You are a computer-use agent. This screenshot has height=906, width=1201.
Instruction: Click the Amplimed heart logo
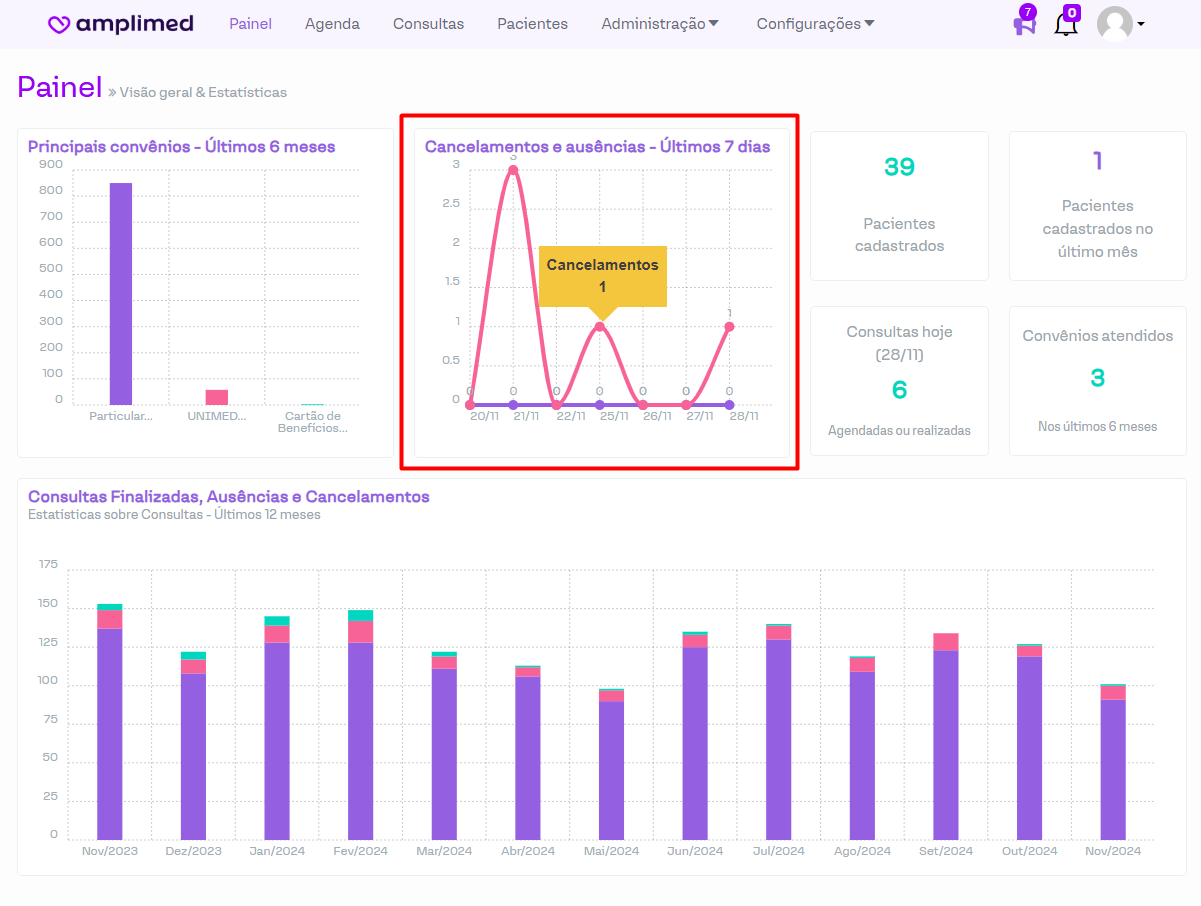(60, 25)
